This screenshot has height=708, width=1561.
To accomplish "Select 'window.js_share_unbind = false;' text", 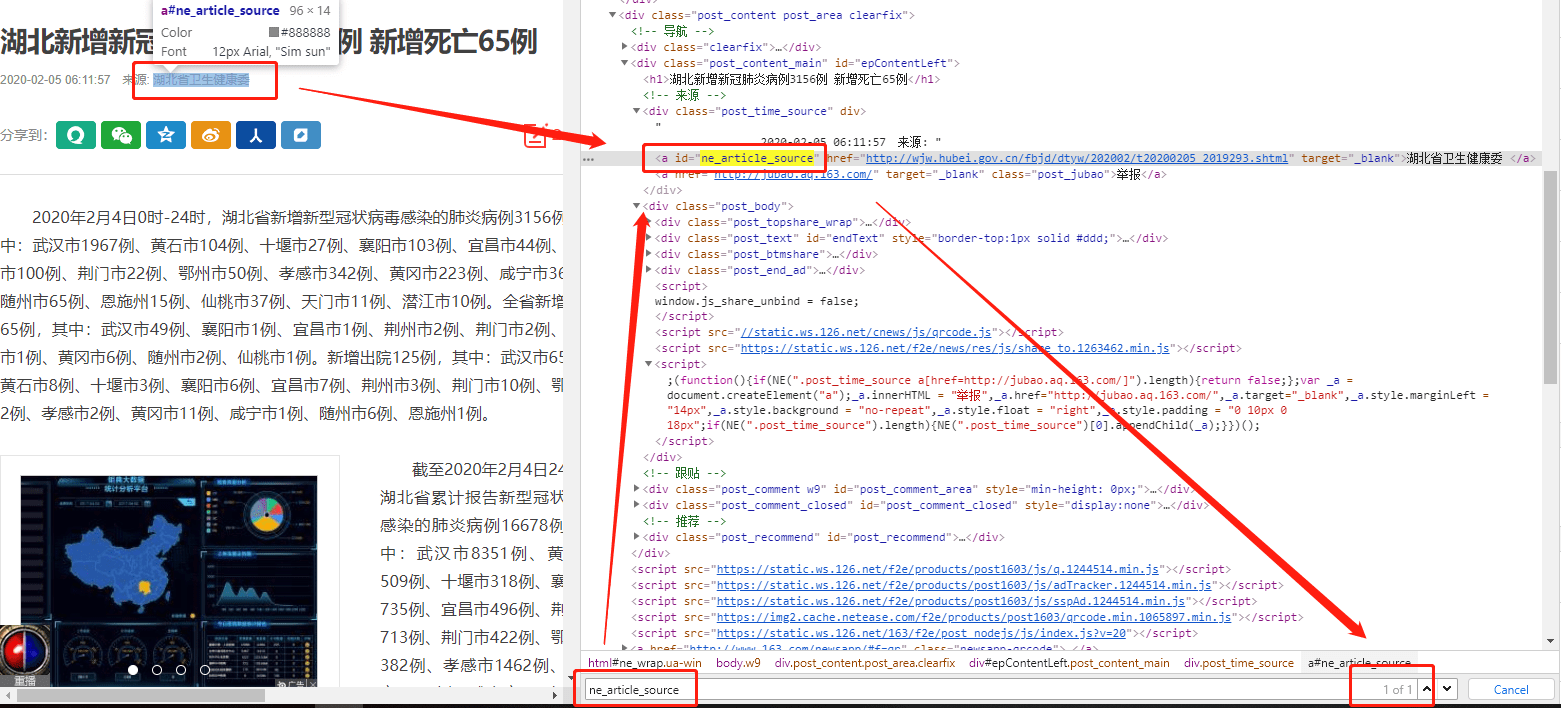I will click(757, 301).
